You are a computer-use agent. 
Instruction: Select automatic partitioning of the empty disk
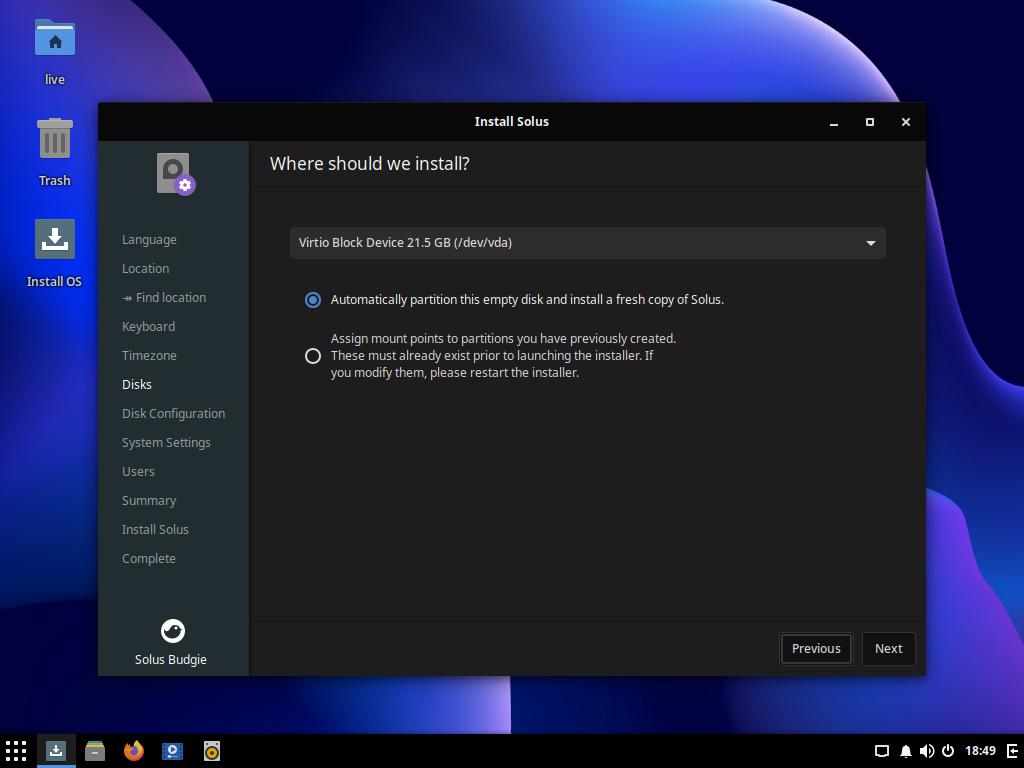tap(313, 300)
